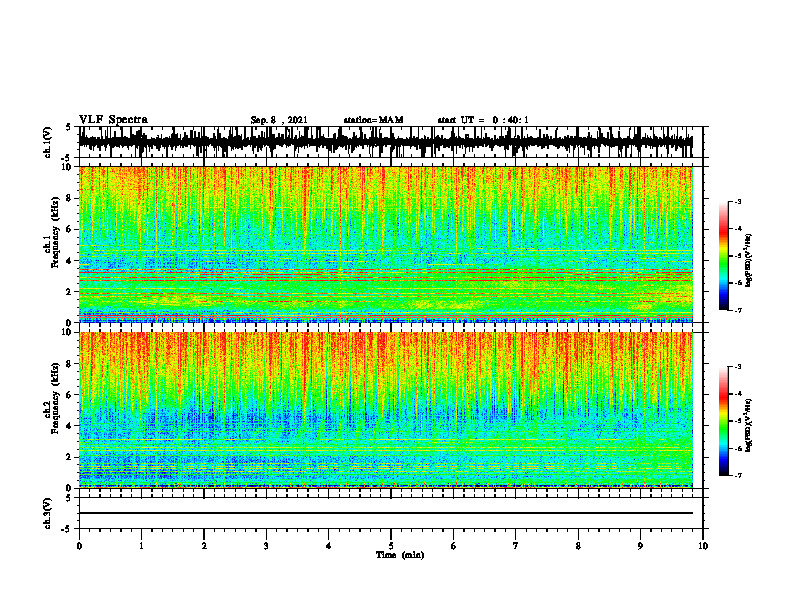Click the flat ch.3 voltage line
The image size is (792, 612).
coord(386,513)
